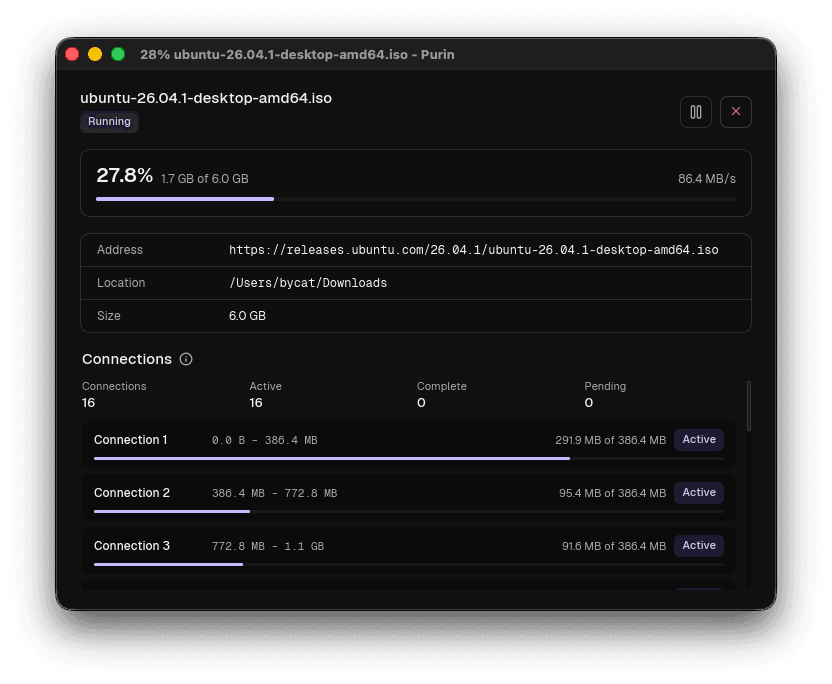Click the '386.4 MB - 772.8 MB' byte range

click(274, 493)
